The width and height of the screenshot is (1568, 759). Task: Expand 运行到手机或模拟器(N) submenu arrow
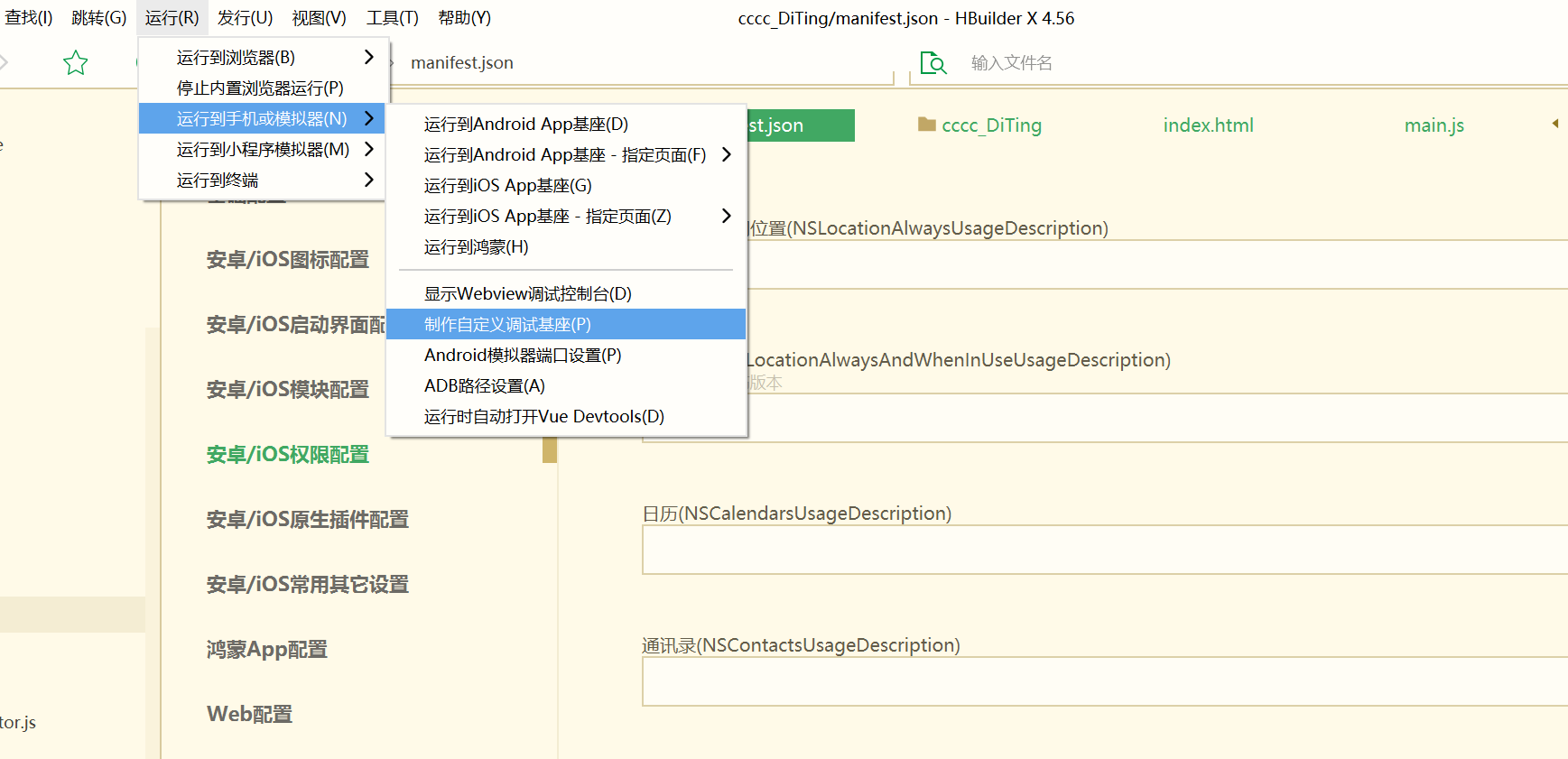pyautogui.click(x=369, y=118)
